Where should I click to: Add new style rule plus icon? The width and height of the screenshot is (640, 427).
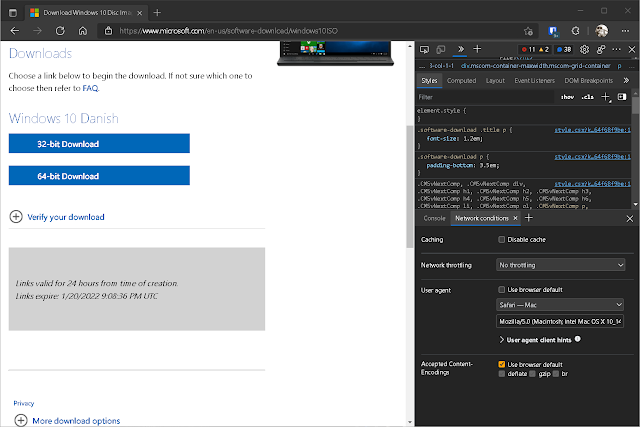click(606, 97)
